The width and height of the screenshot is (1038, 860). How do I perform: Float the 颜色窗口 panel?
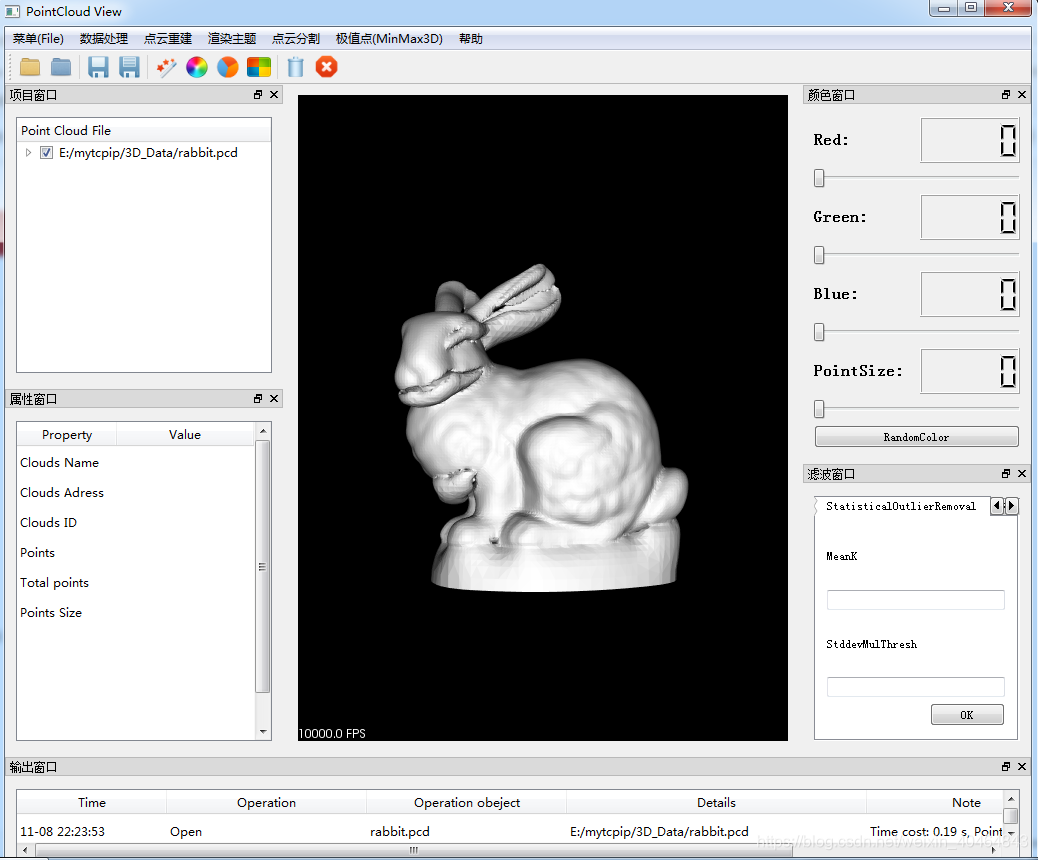(1006, 95)
